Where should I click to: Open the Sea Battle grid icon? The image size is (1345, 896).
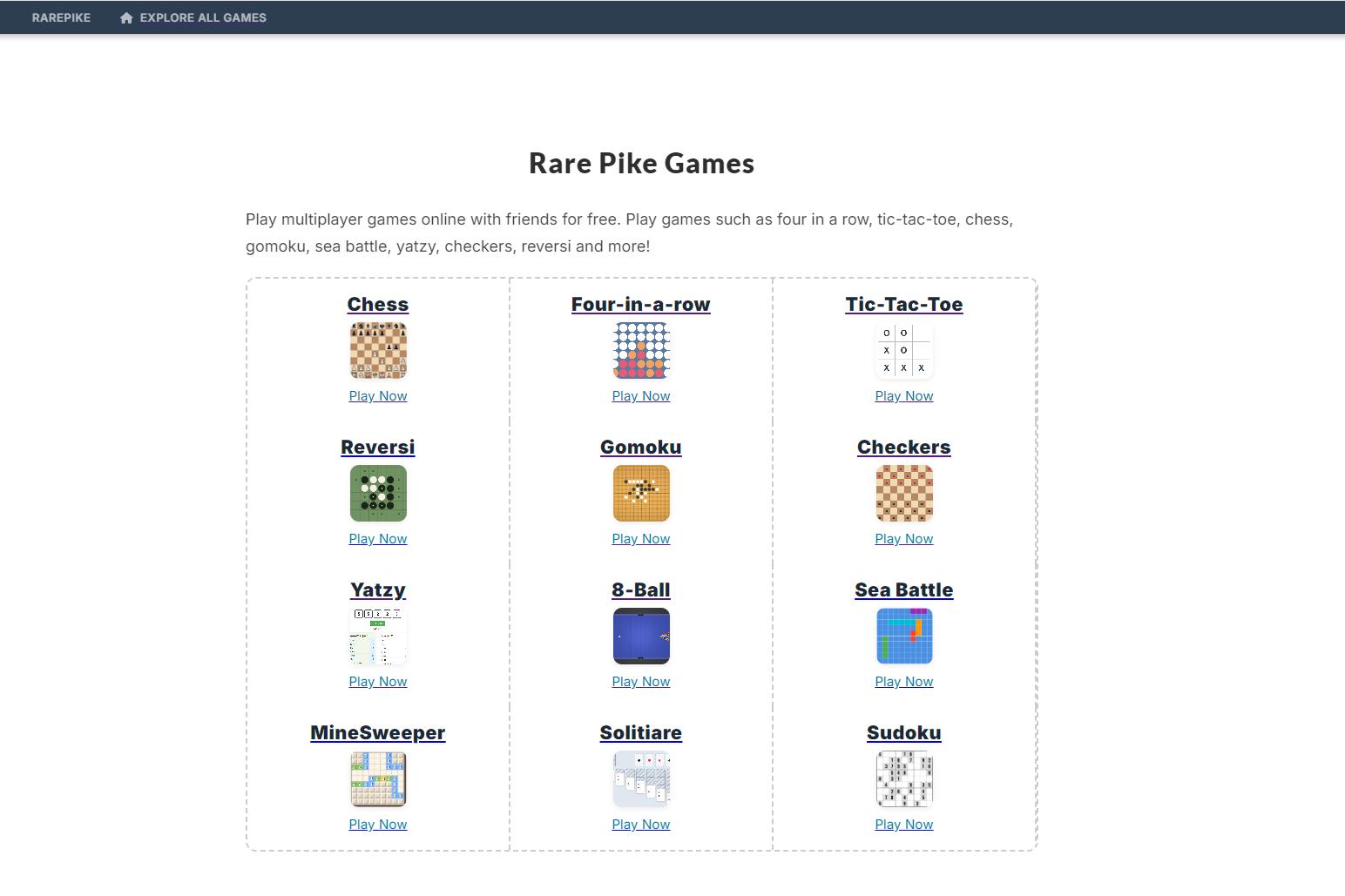903,636
